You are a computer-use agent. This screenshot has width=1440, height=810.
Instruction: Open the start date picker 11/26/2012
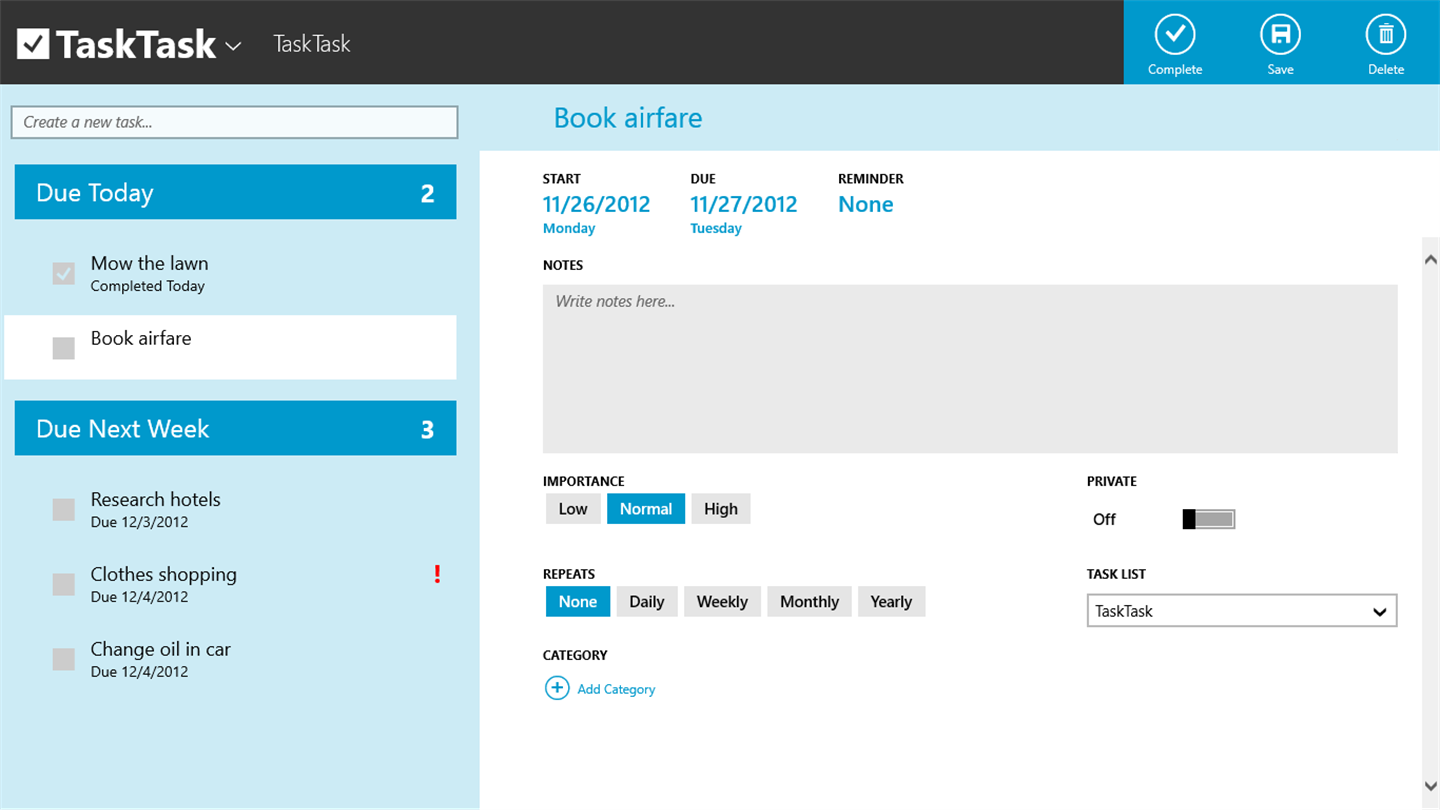pyautogui.click(x=596, y=204)
